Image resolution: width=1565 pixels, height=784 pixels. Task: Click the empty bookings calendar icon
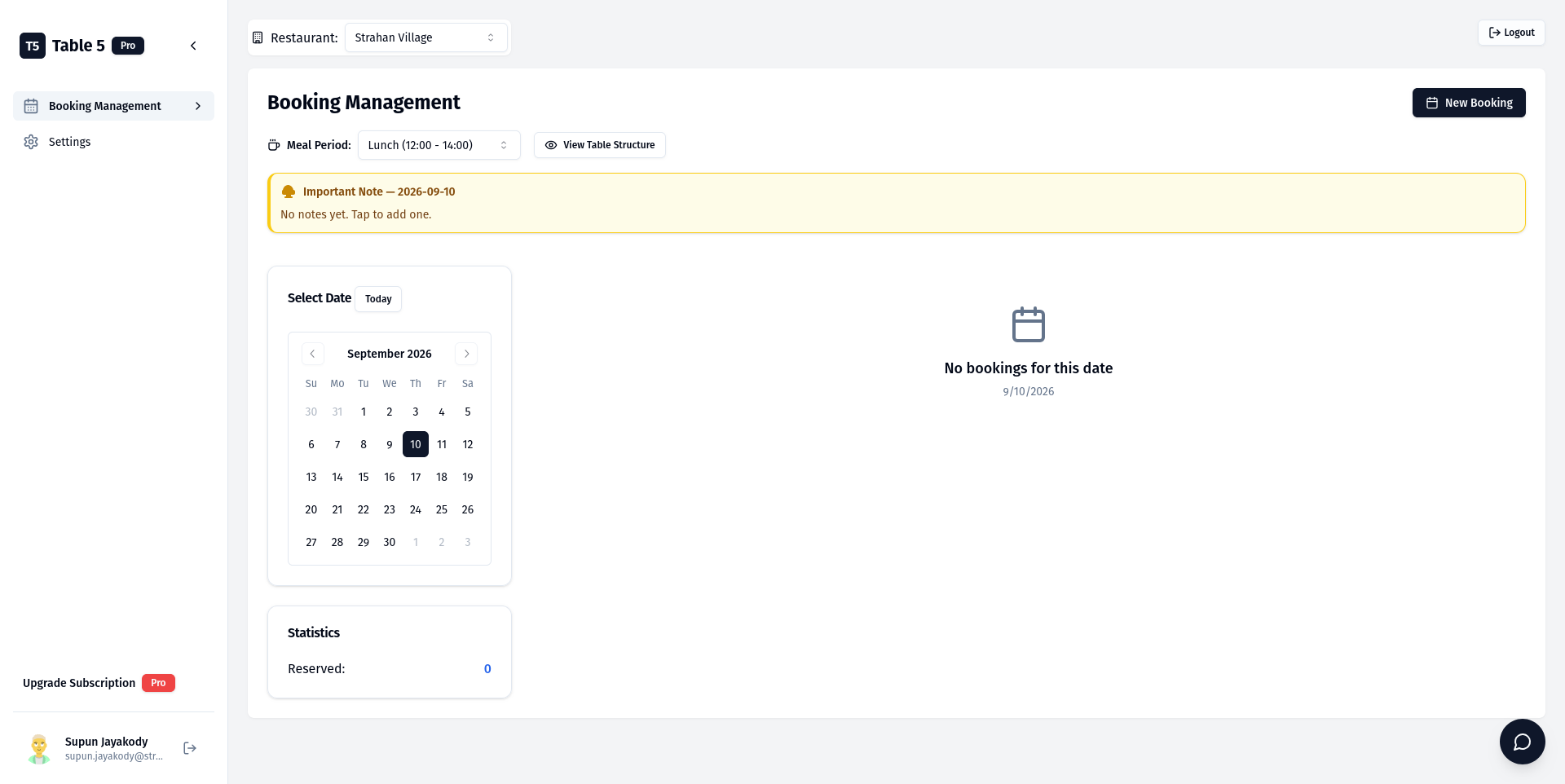pos(1029,324)
